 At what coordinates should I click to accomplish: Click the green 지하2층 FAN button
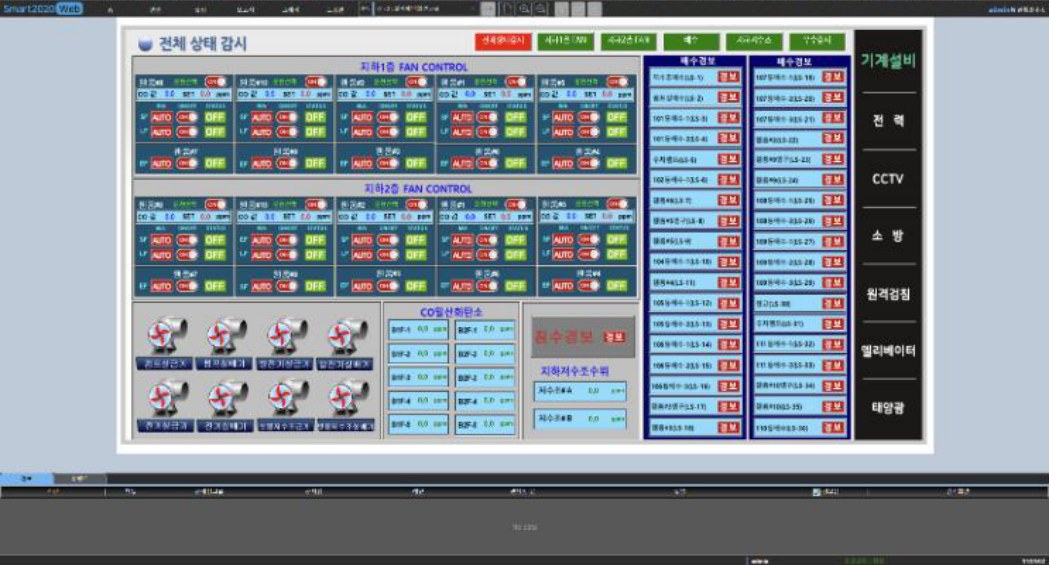[x=628, y=41]
